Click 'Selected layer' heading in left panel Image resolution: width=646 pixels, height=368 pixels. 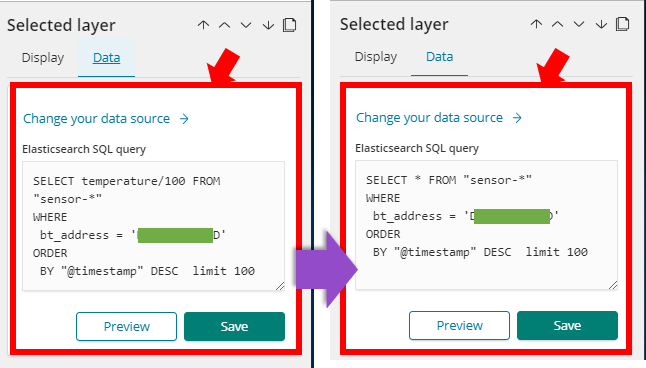pos(61,26)
